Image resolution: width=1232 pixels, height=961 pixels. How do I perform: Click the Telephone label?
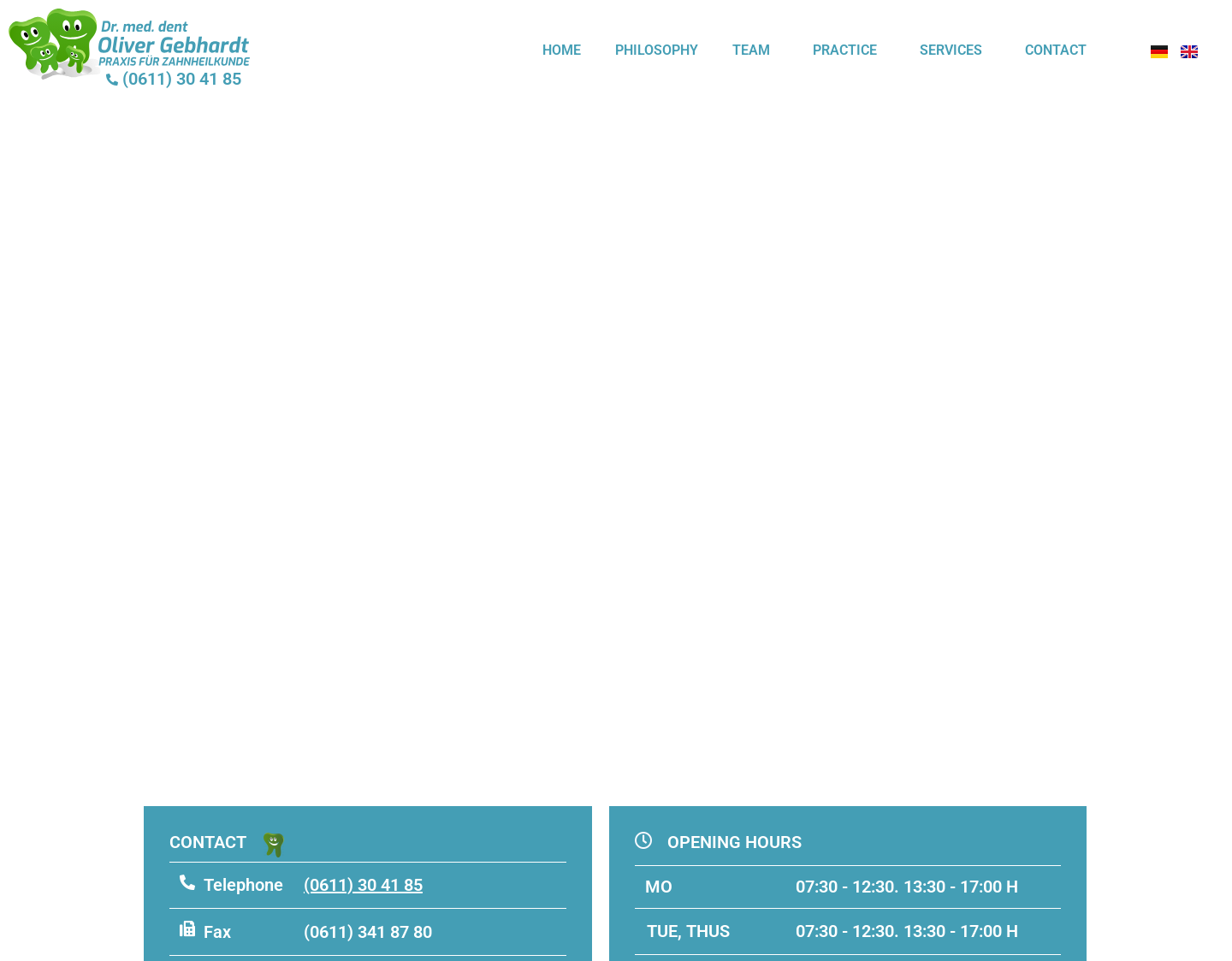pos(243,885)
